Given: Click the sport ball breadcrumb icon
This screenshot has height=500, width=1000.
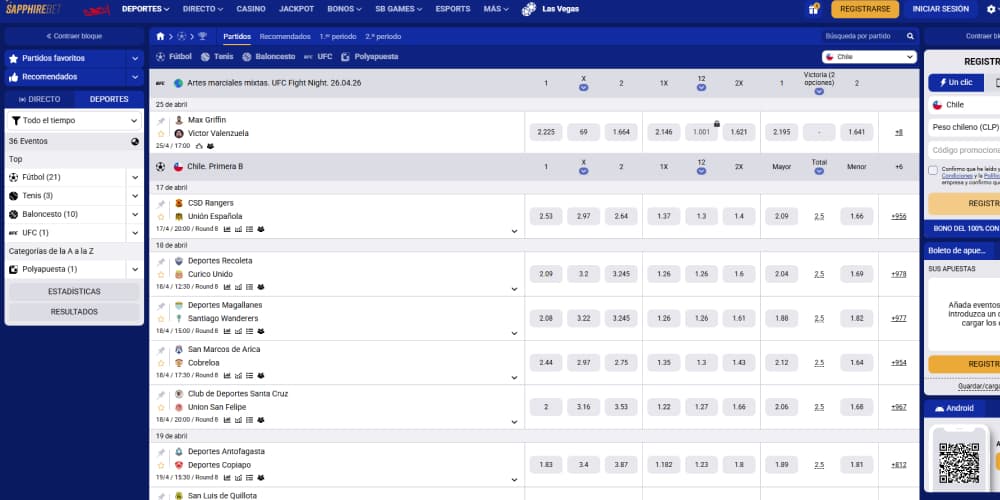Looking at the screenshot, I should point(182,36).
